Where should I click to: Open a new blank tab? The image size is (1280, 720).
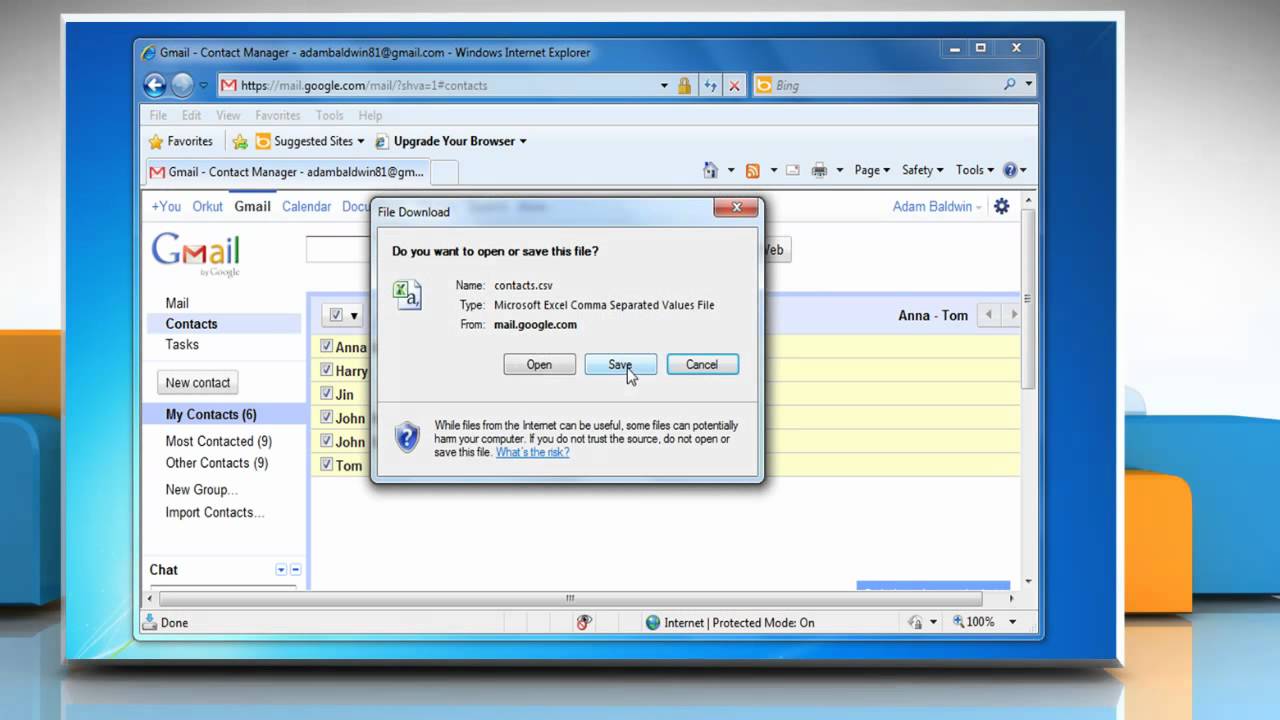(444, 172)
